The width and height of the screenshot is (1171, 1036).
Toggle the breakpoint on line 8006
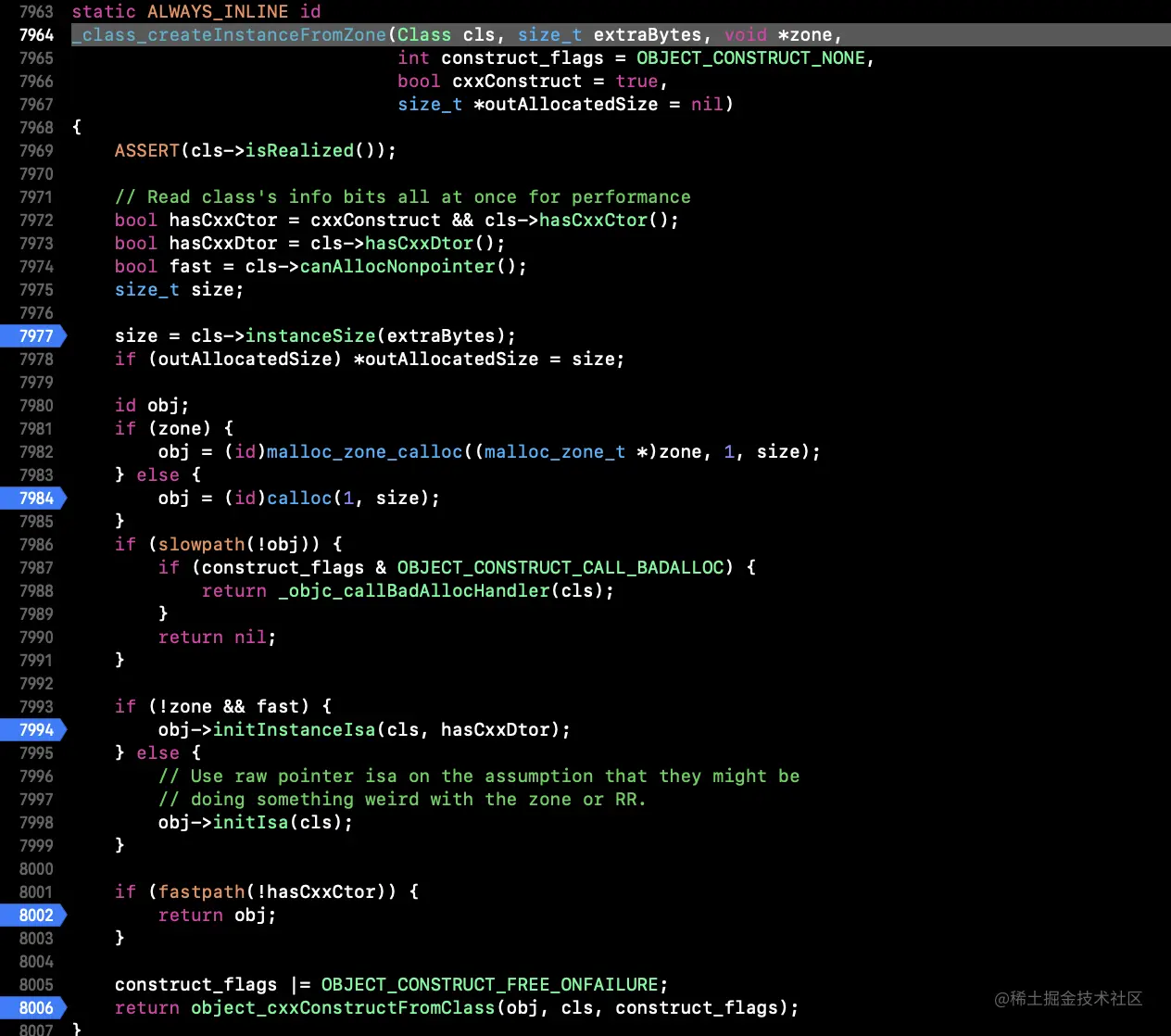33,1007
